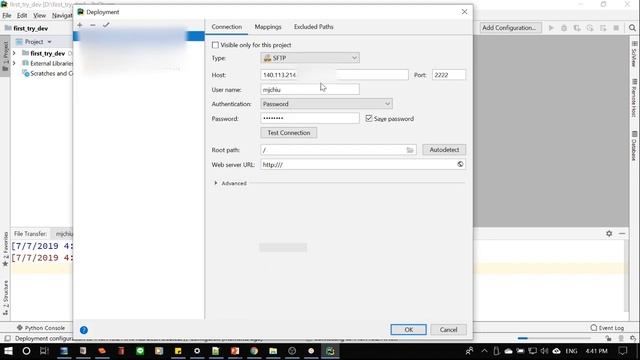Open Task View on taskbar
Viewport: 640px width, 360px height.
coord(44,351)
